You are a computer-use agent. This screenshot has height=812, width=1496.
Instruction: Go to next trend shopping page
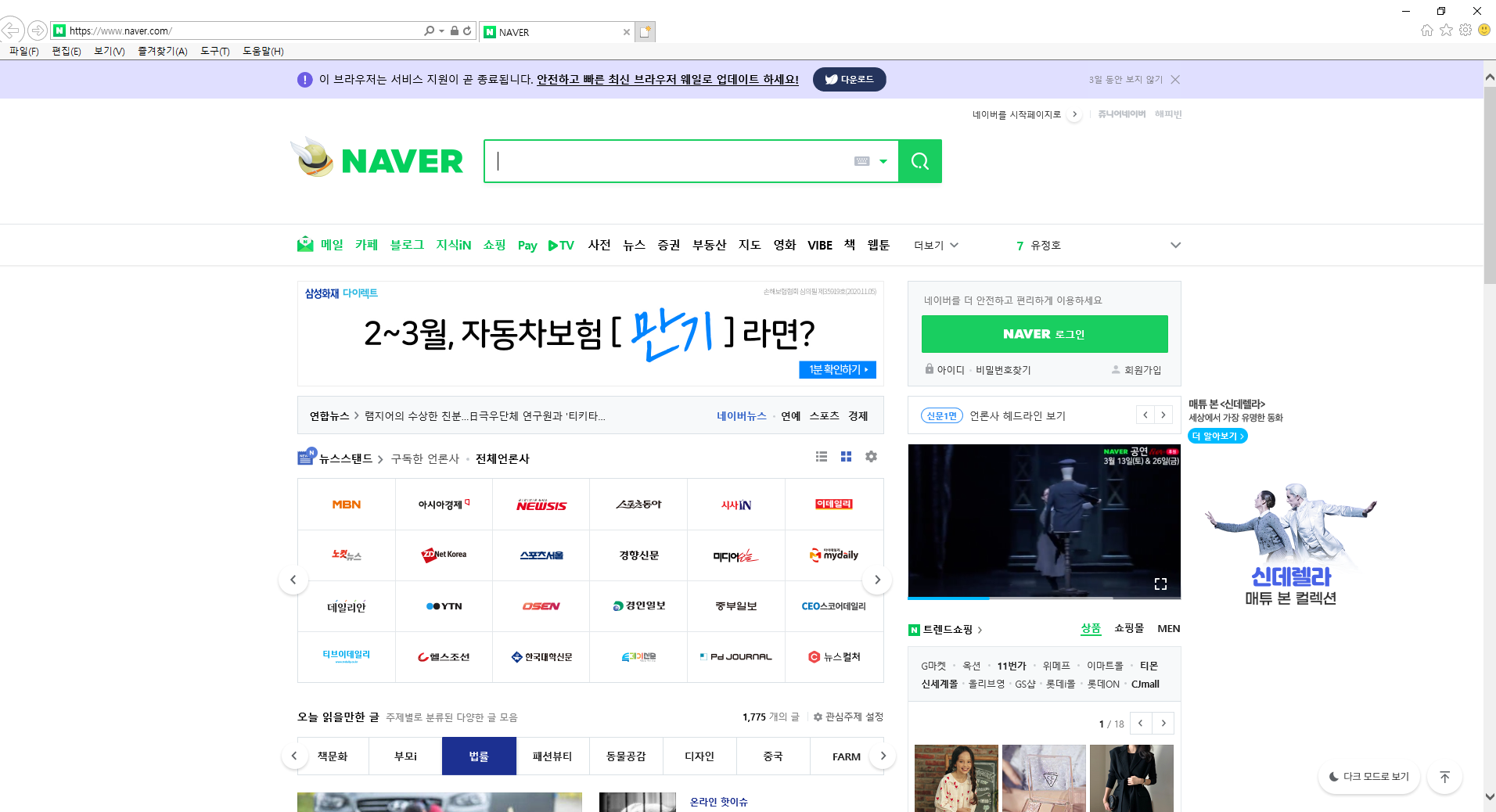point(1163,724)
